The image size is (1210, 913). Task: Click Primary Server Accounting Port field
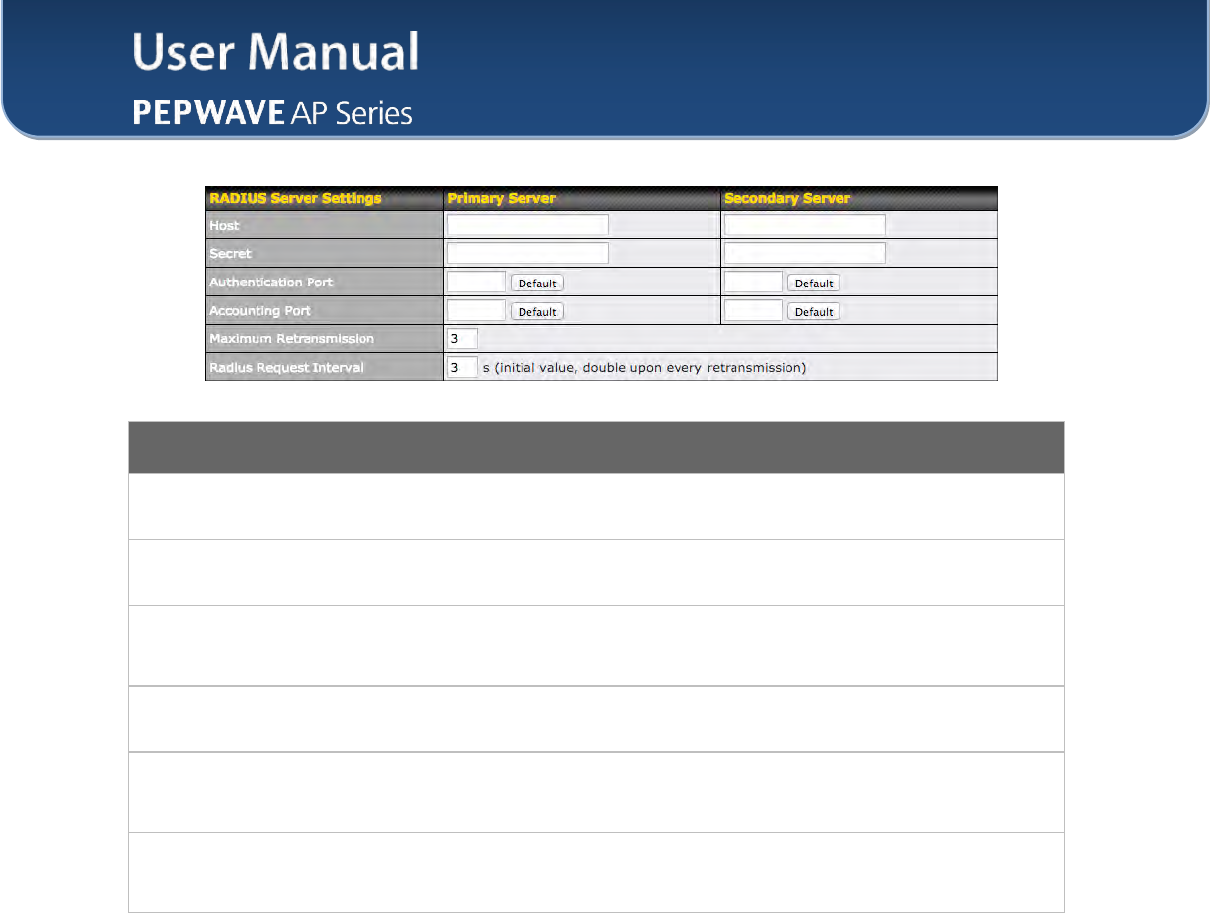(476, 310)
